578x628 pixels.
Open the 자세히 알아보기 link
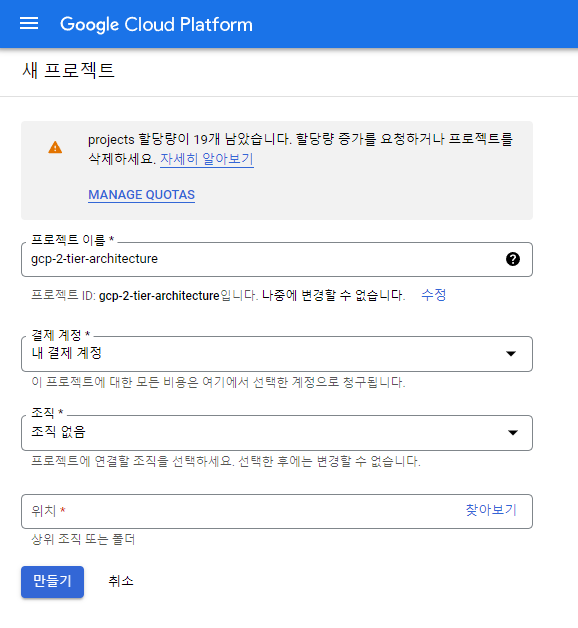207,159
